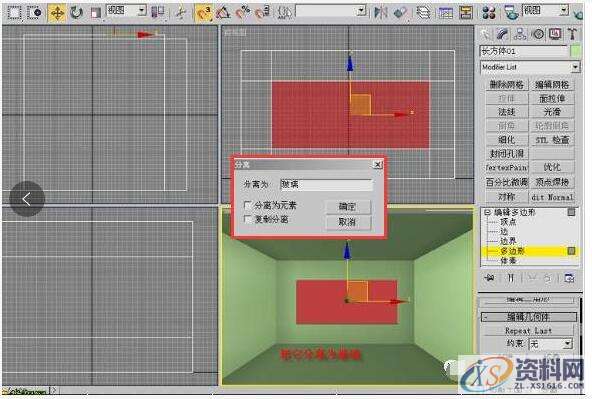592x399 pixels.
Task: Collapse the 编辑多边形 modifier tree
Action: (x=487, y=213)
